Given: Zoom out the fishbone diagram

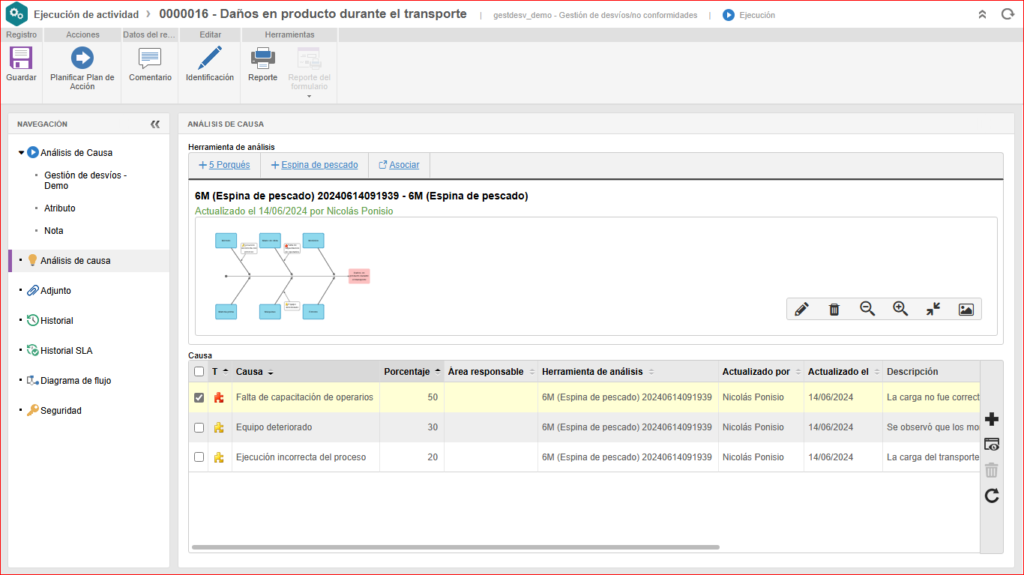Looking at the screenshot, I should tap(867, 310).
